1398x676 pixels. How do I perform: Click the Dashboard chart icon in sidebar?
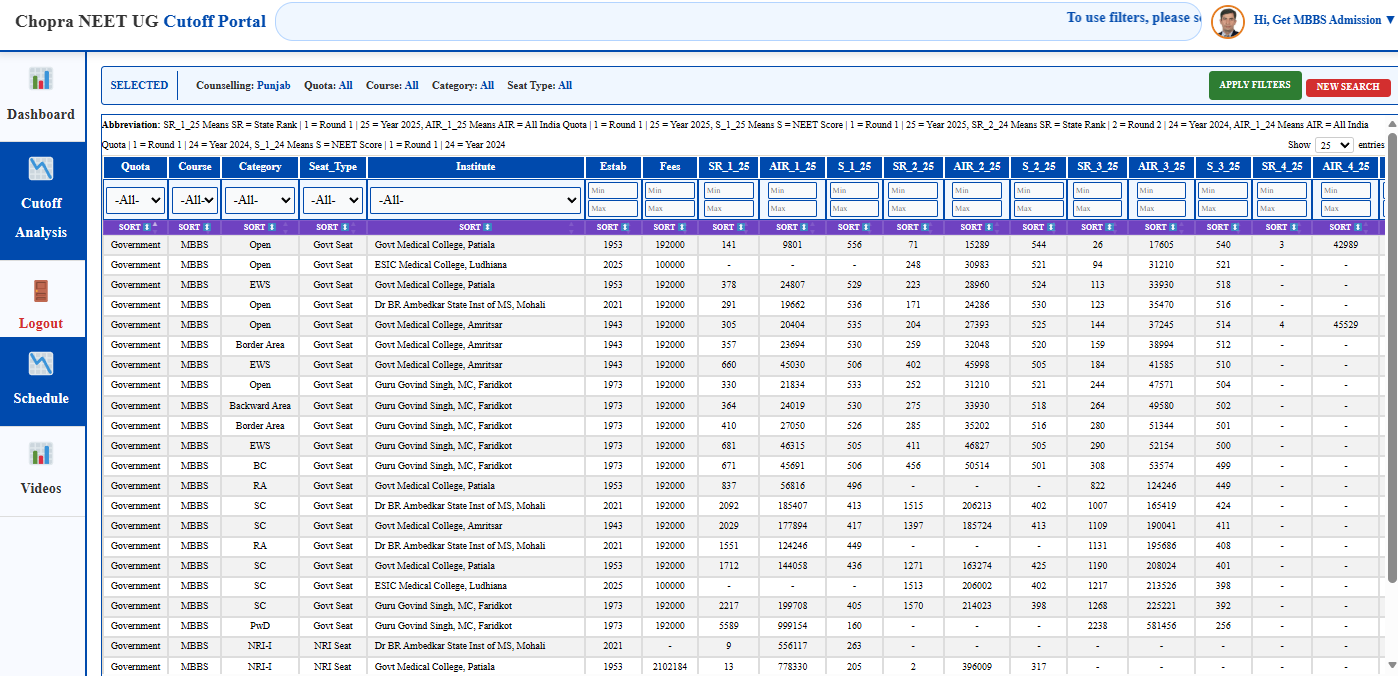click(x=41, y=78)
